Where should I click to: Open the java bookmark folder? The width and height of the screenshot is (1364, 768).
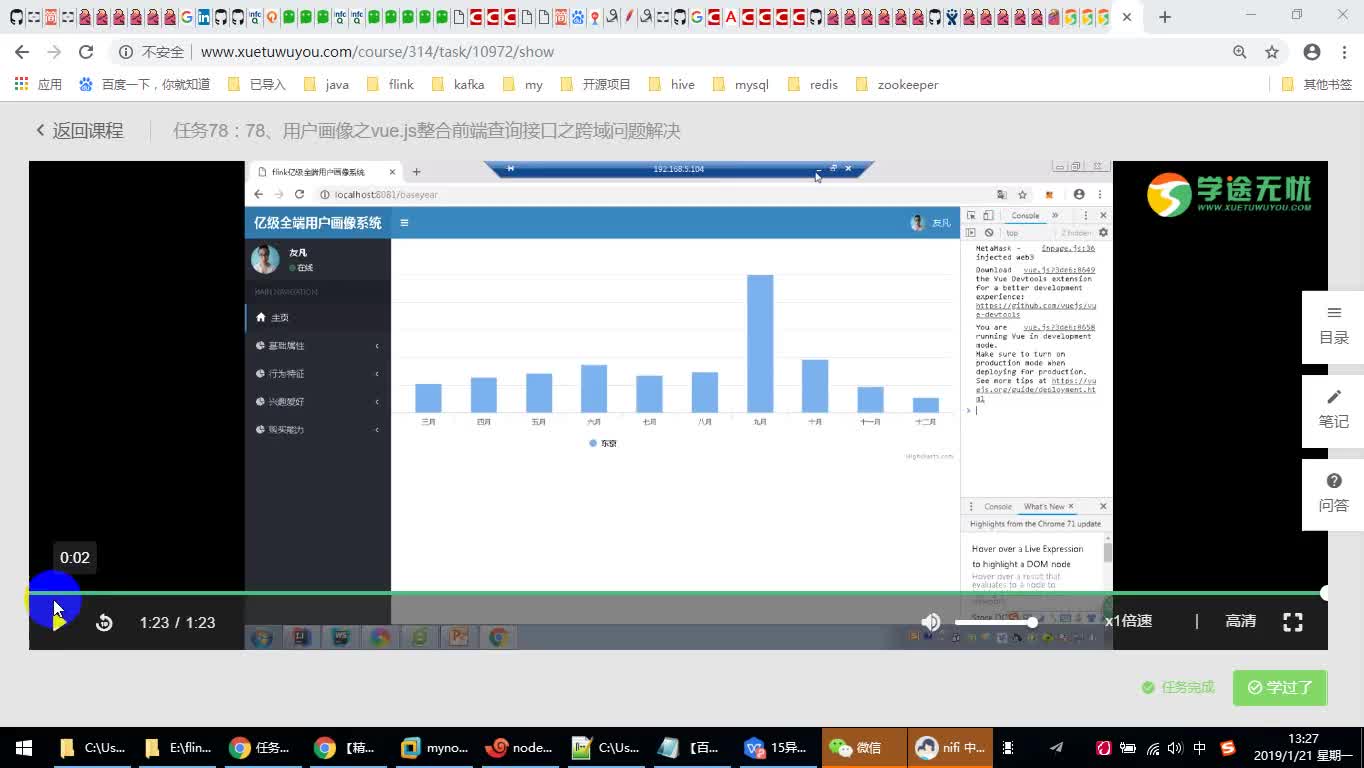point(326,84)
